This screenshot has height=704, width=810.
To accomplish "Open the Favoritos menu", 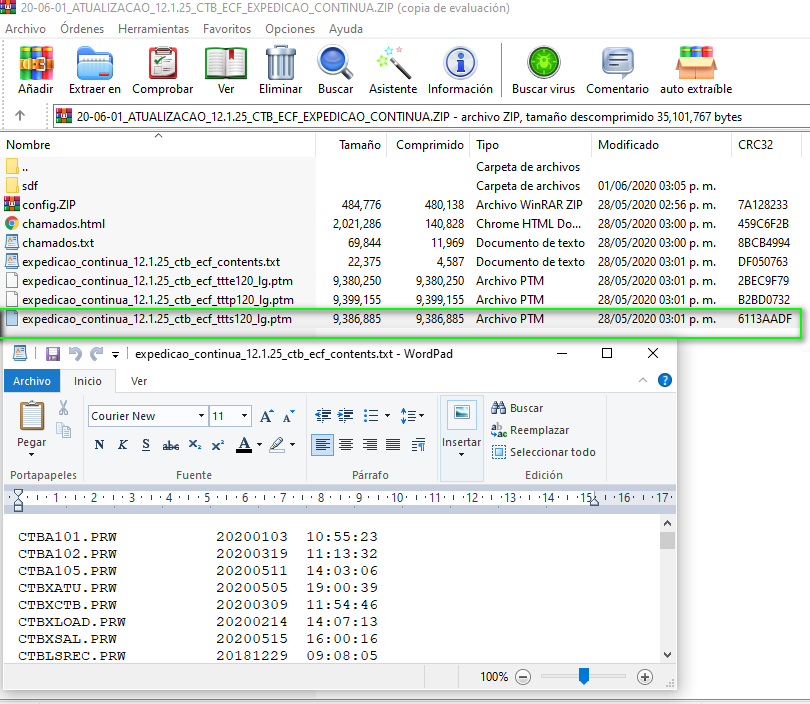I will [x=227, y=29].
